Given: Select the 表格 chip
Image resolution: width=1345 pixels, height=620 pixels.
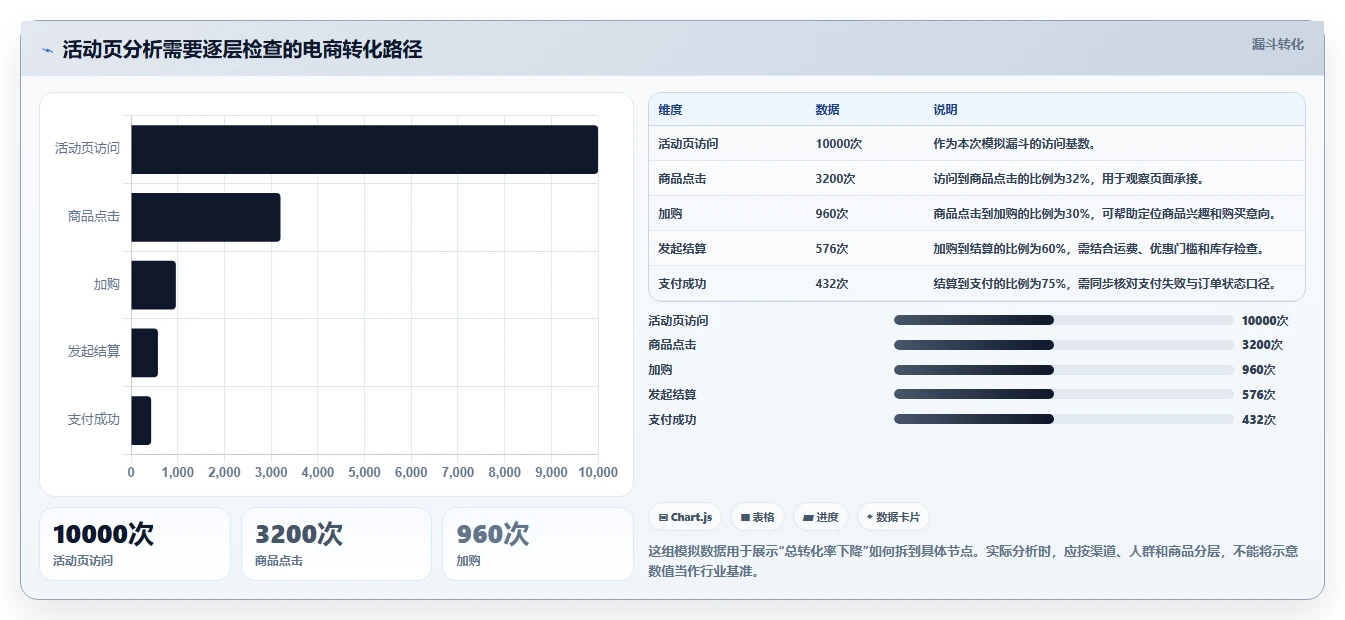Looking at the screenshot, I should [x=757, y=517].
